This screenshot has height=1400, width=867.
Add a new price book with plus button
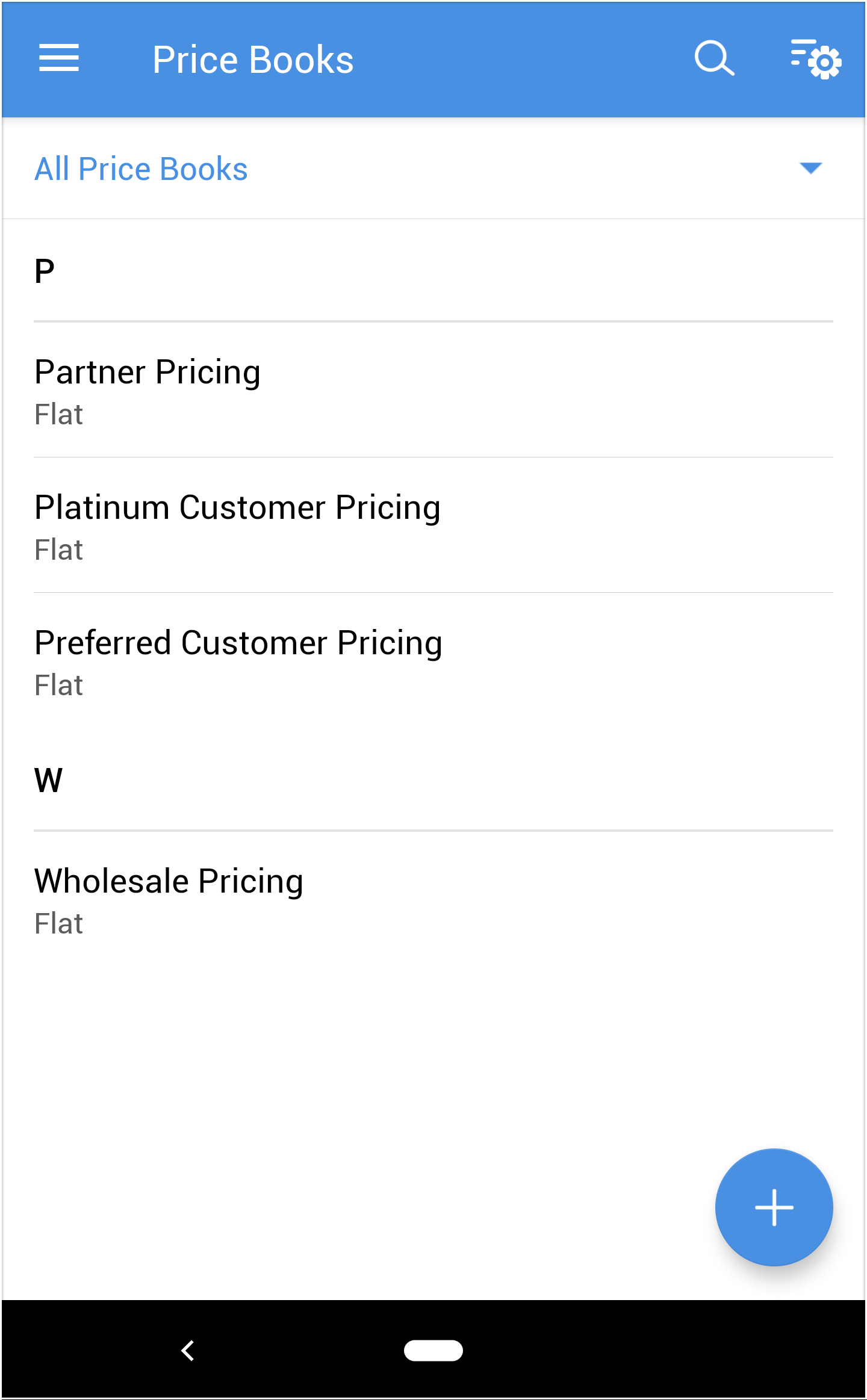774,1207
